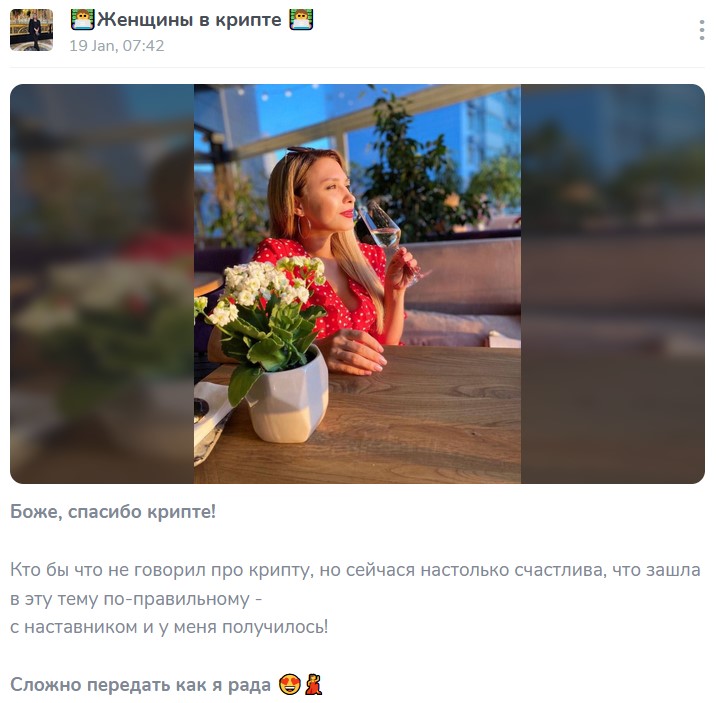The image size is (718, 703).
Task: Click the line с наставником и у меня получилось
Action: 169,627
